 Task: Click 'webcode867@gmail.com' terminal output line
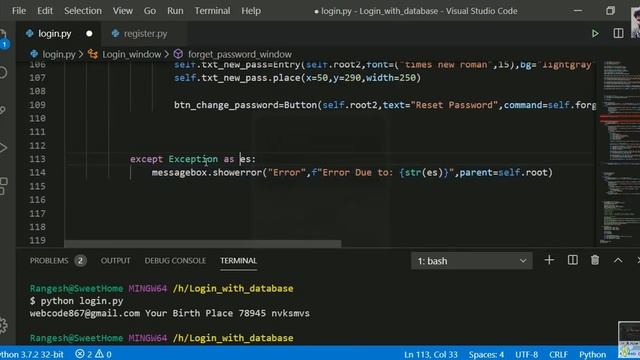coord(169,313)
